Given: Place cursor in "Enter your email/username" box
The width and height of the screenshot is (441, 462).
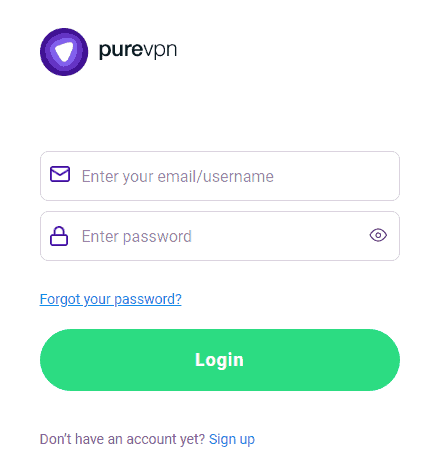Looking at the screenshot, I should pyautogui.click(x=220, y=176).
